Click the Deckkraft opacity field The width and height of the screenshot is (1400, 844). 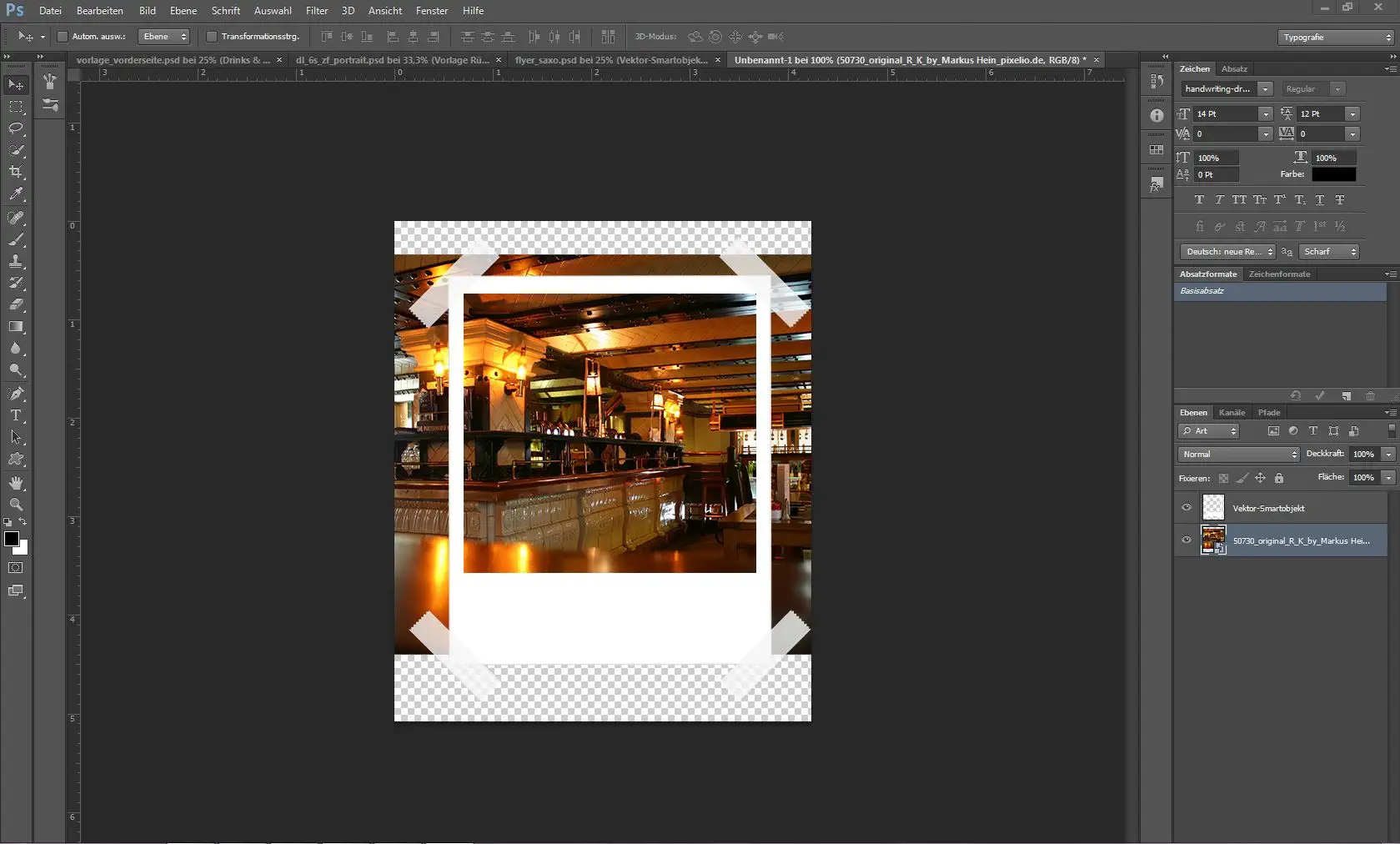pos(1364,455)
